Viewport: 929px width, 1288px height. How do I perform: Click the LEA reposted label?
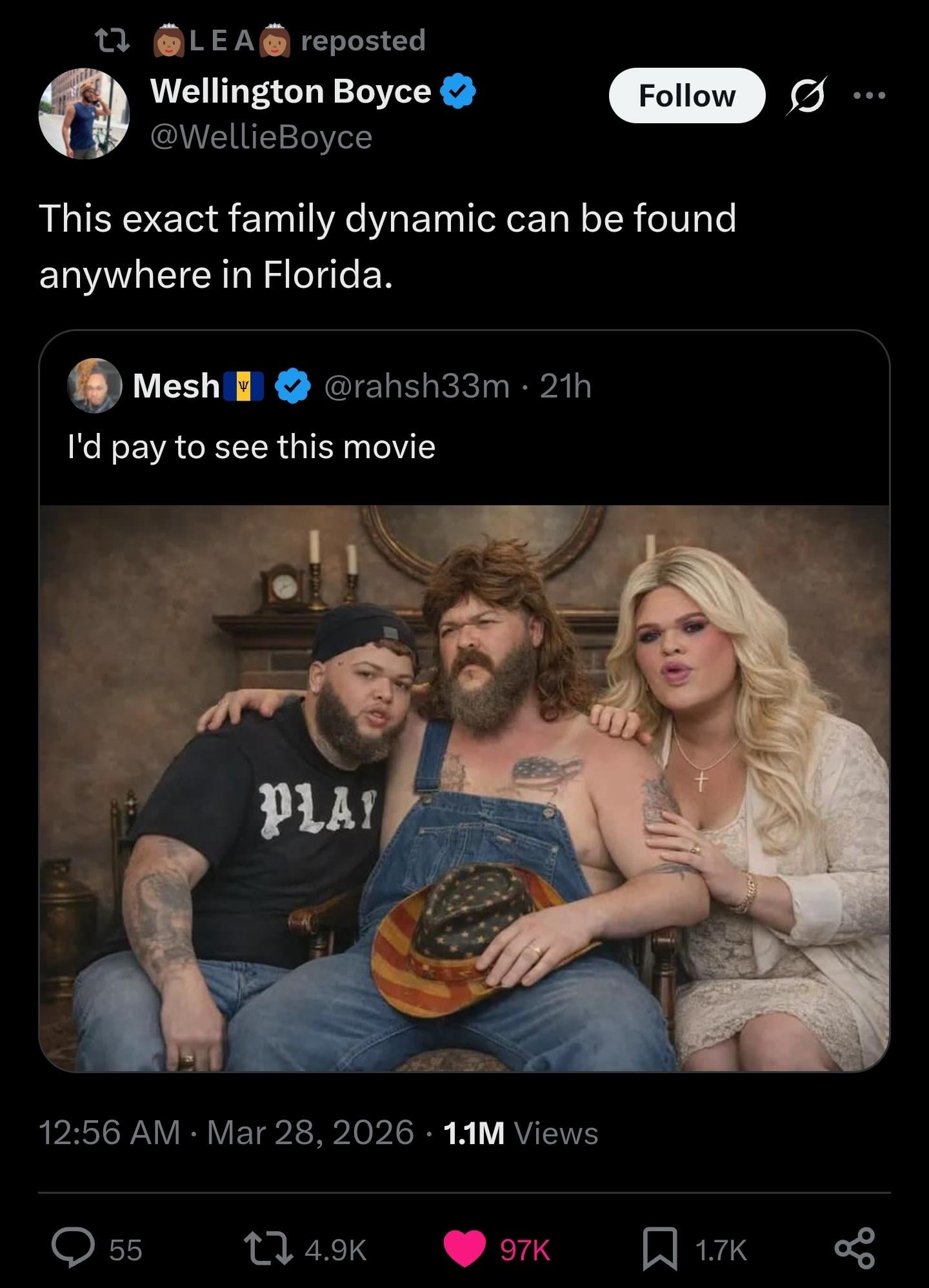(290, 40)
